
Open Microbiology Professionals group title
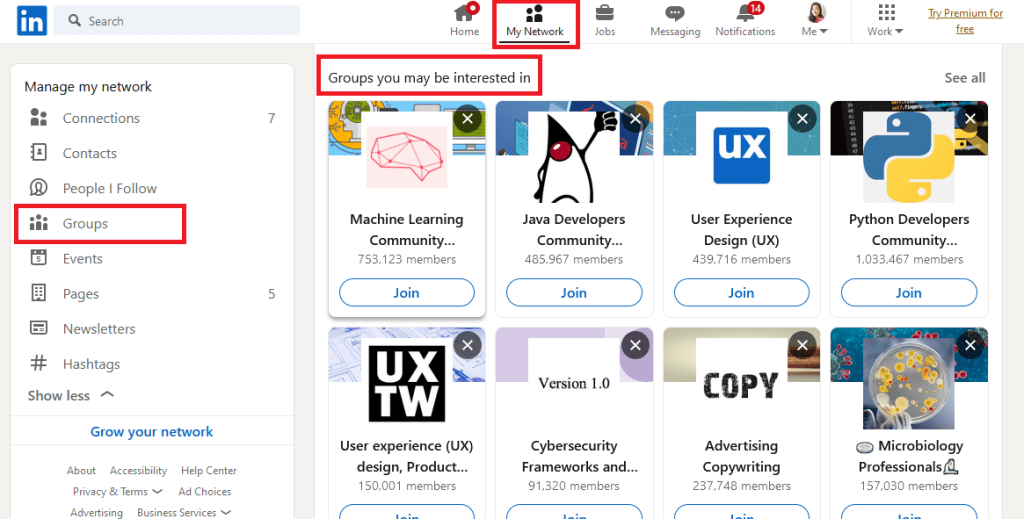[909, 456]
